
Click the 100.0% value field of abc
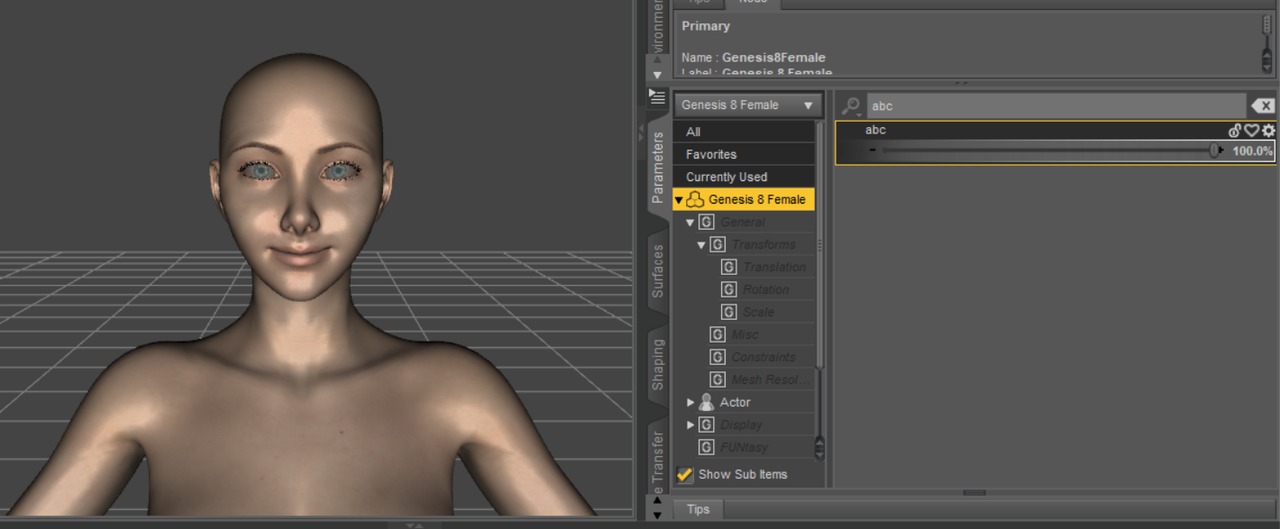[x=1252, y=151]
